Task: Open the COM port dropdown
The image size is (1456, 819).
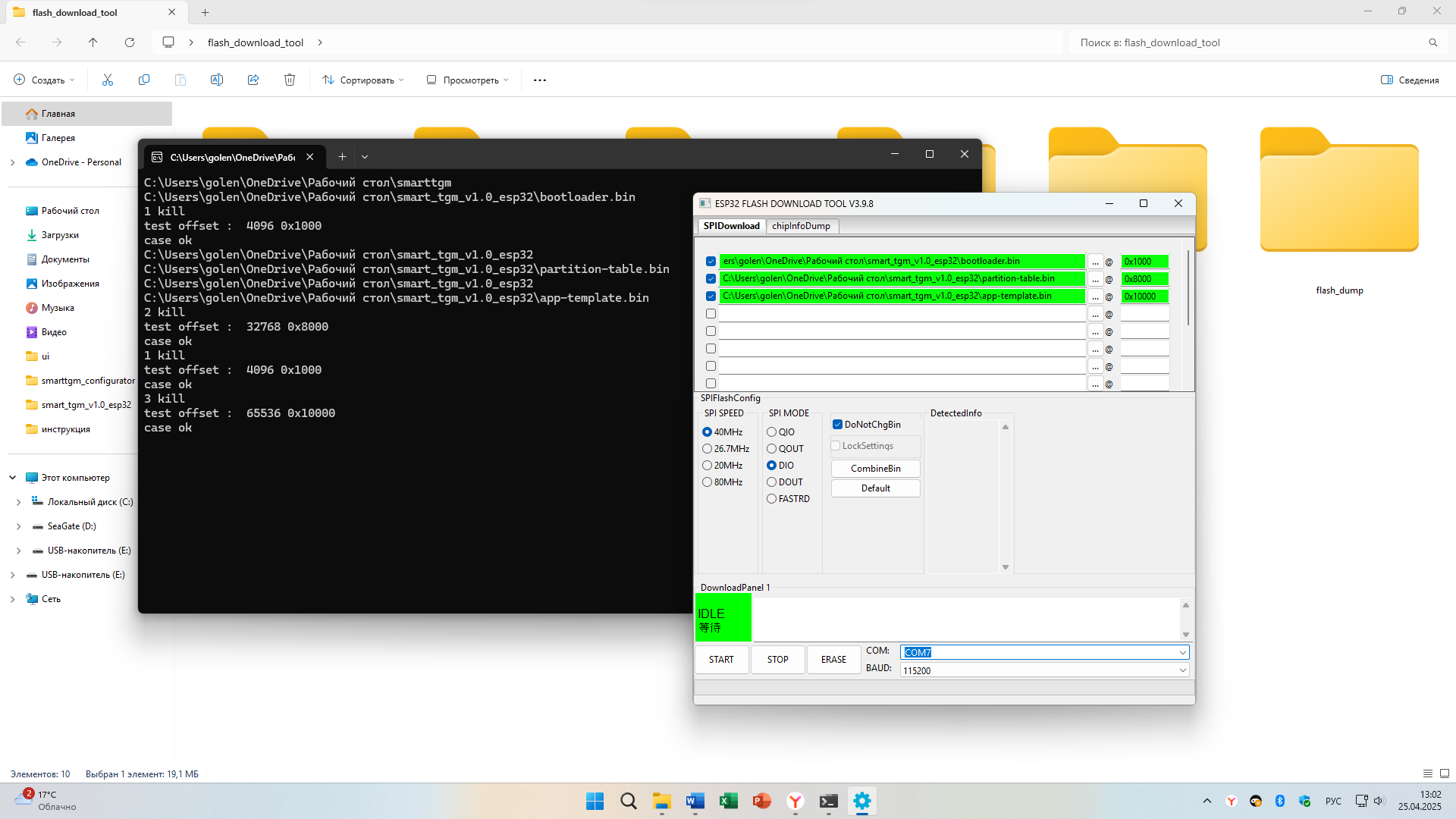Action: (1182, 653)
